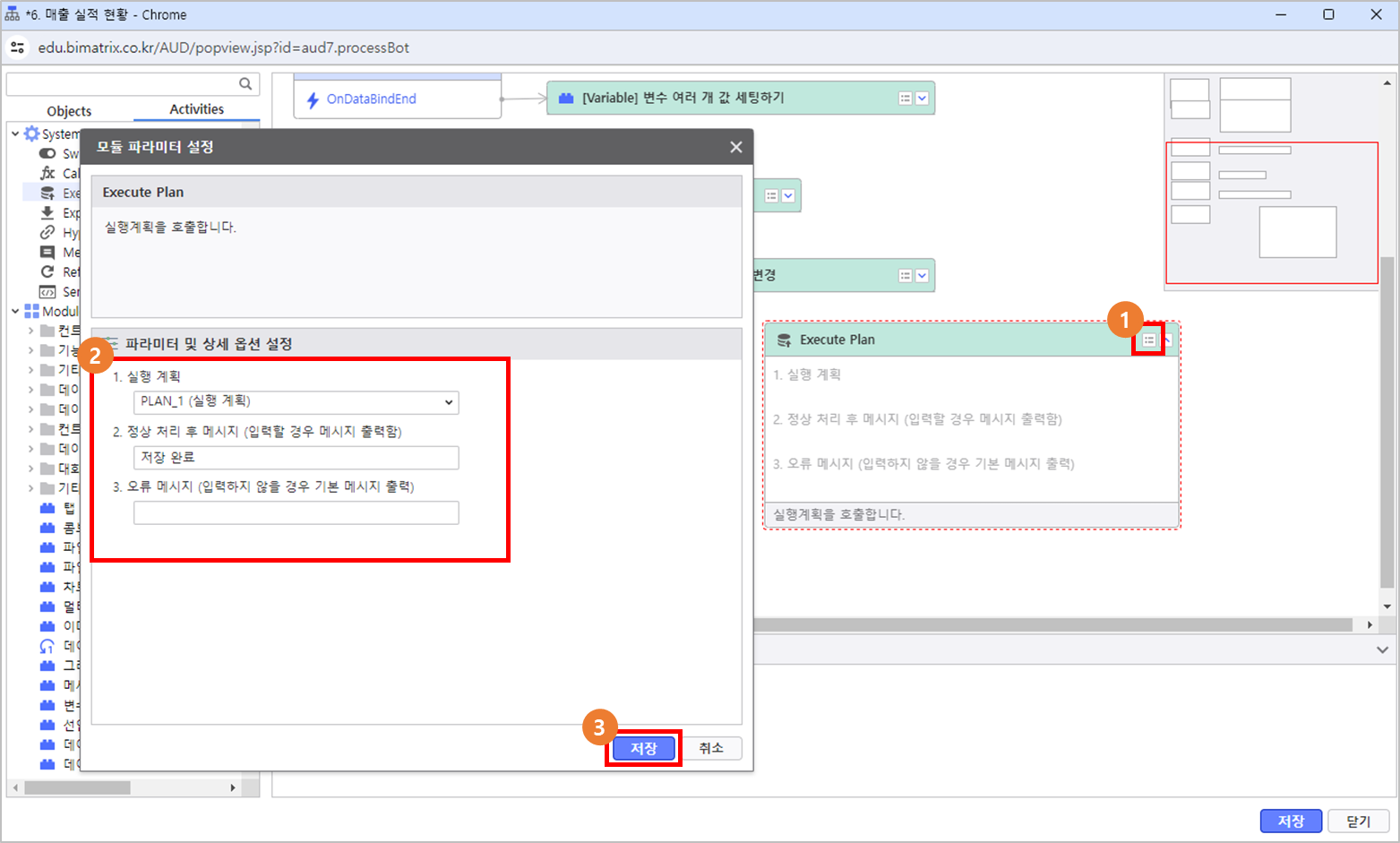Viewport: 1400px width, 843px height.
Task: Open parameter list icon on the 변경 node
Action: pyautogui.click(x=905, y=276)
